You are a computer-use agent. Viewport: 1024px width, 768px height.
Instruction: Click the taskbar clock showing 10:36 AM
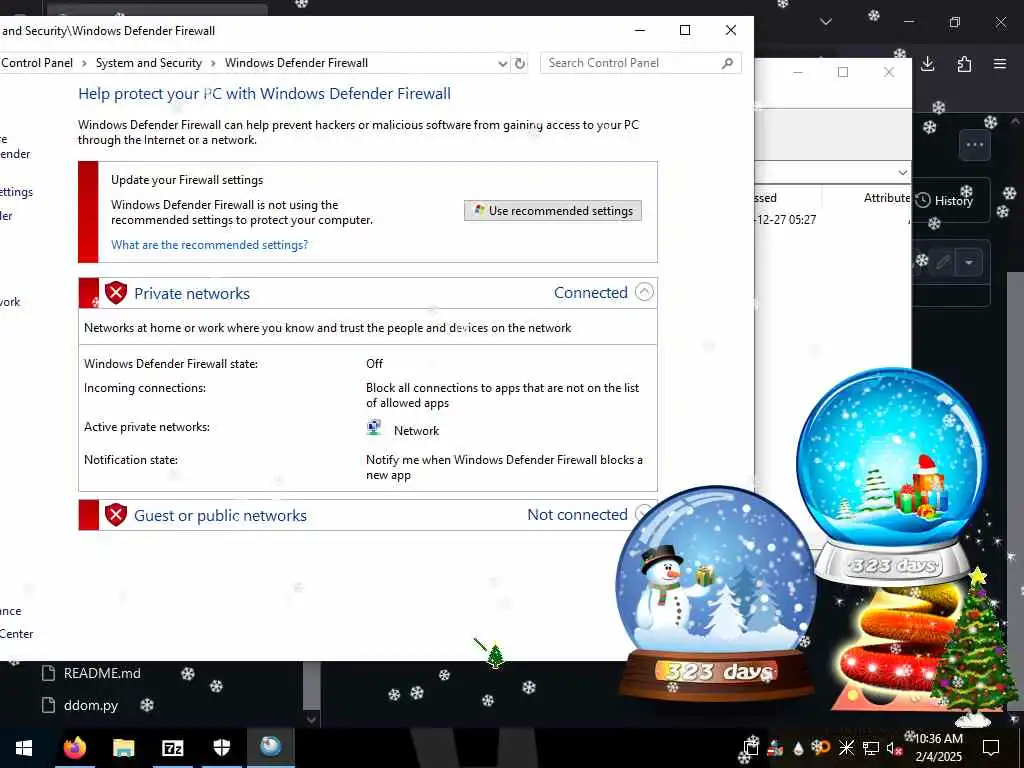(938, 747)
